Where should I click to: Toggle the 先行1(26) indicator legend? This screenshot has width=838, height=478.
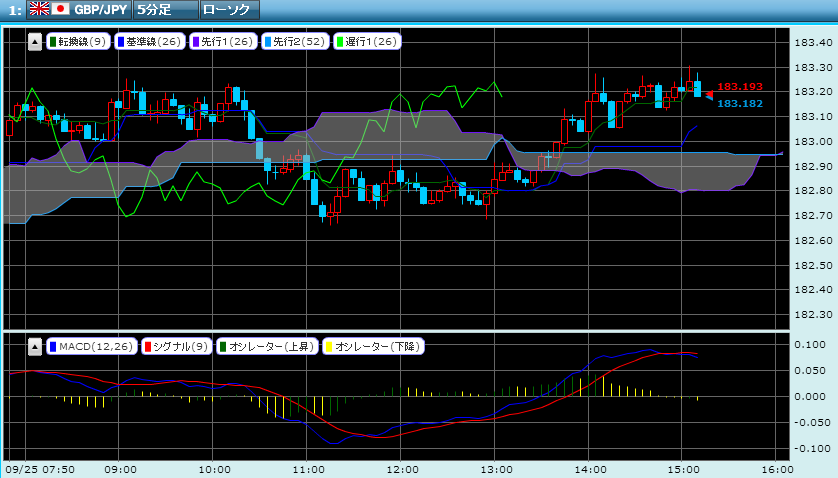[223, 42]
